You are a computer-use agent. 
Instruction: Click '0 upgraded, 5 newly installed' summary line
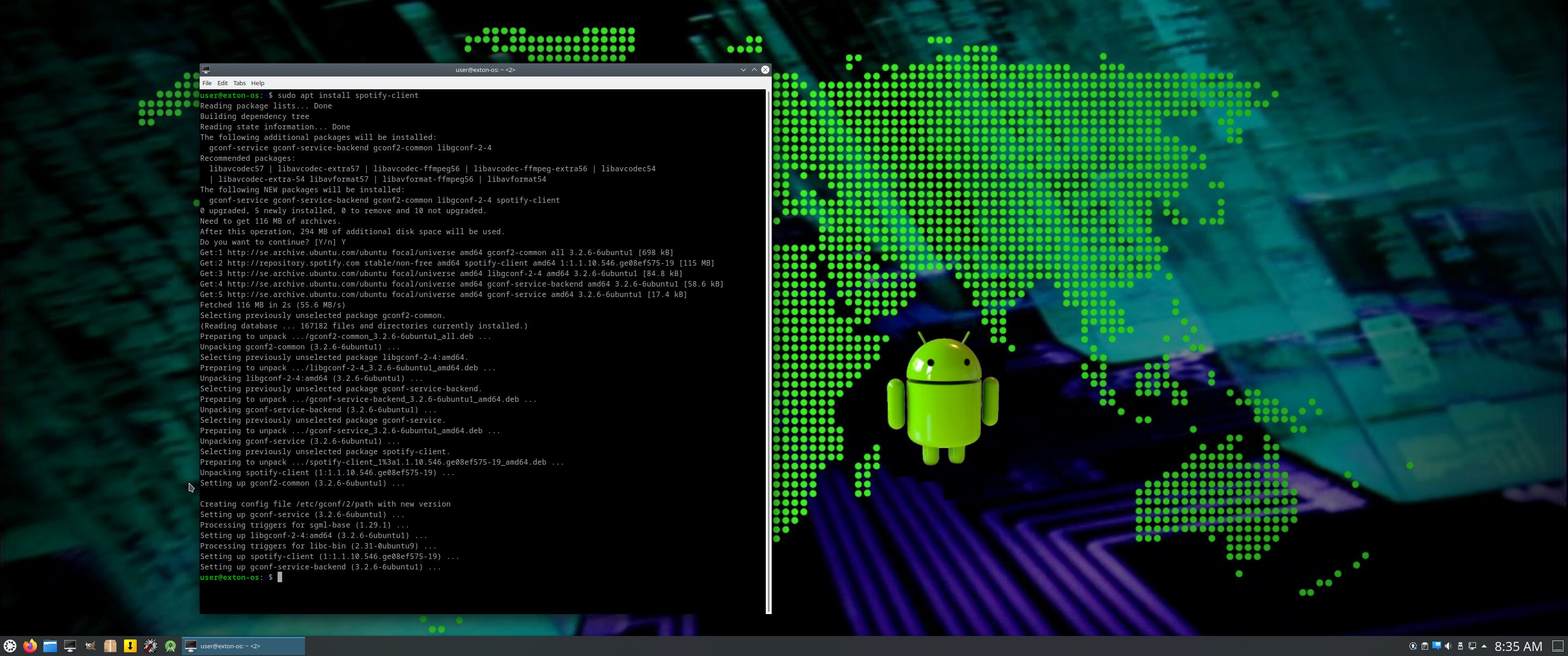[343, 210]
